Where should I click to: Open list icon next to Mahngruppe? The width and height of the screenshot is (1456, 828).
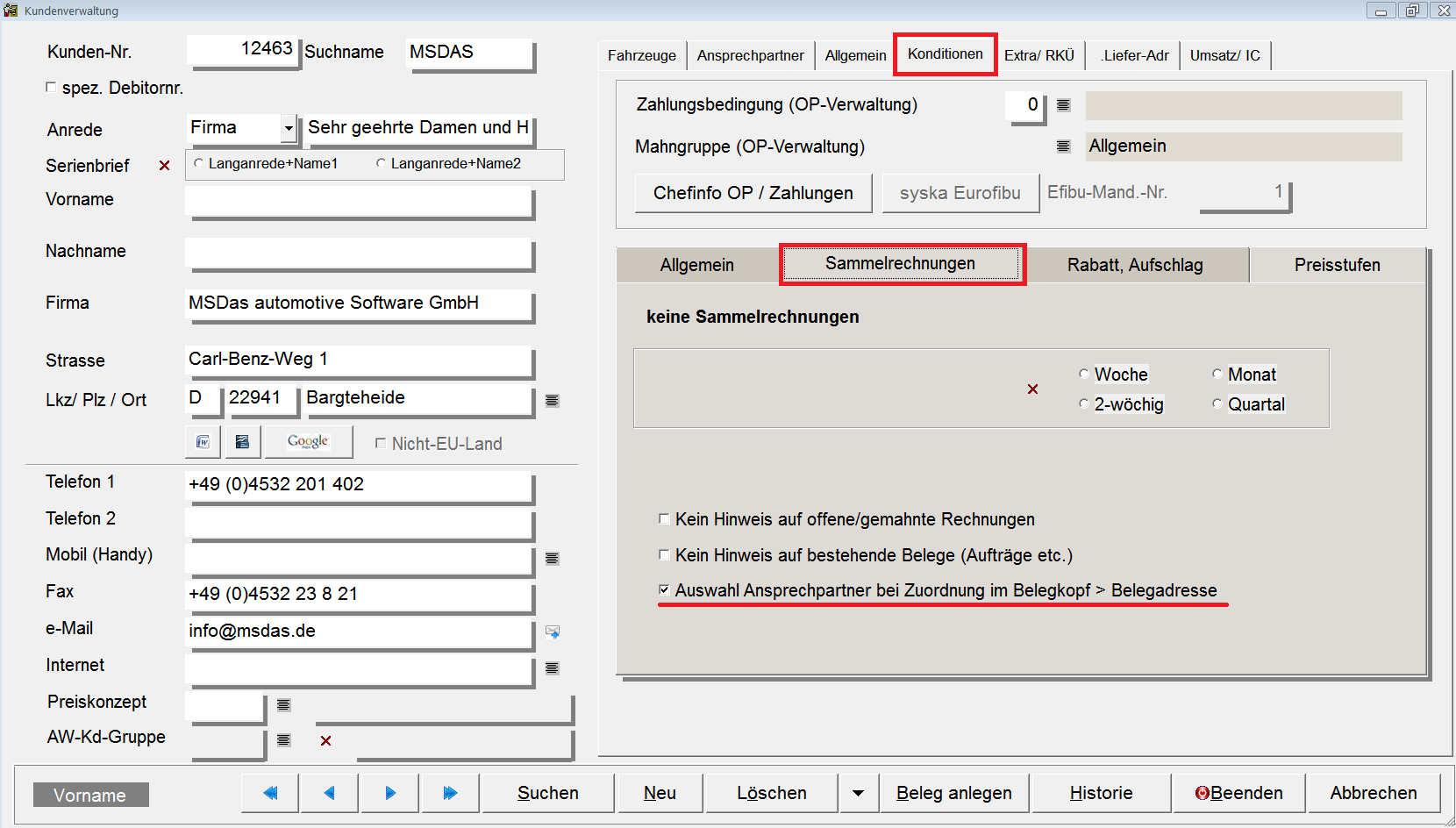[x=1063, y=146]
